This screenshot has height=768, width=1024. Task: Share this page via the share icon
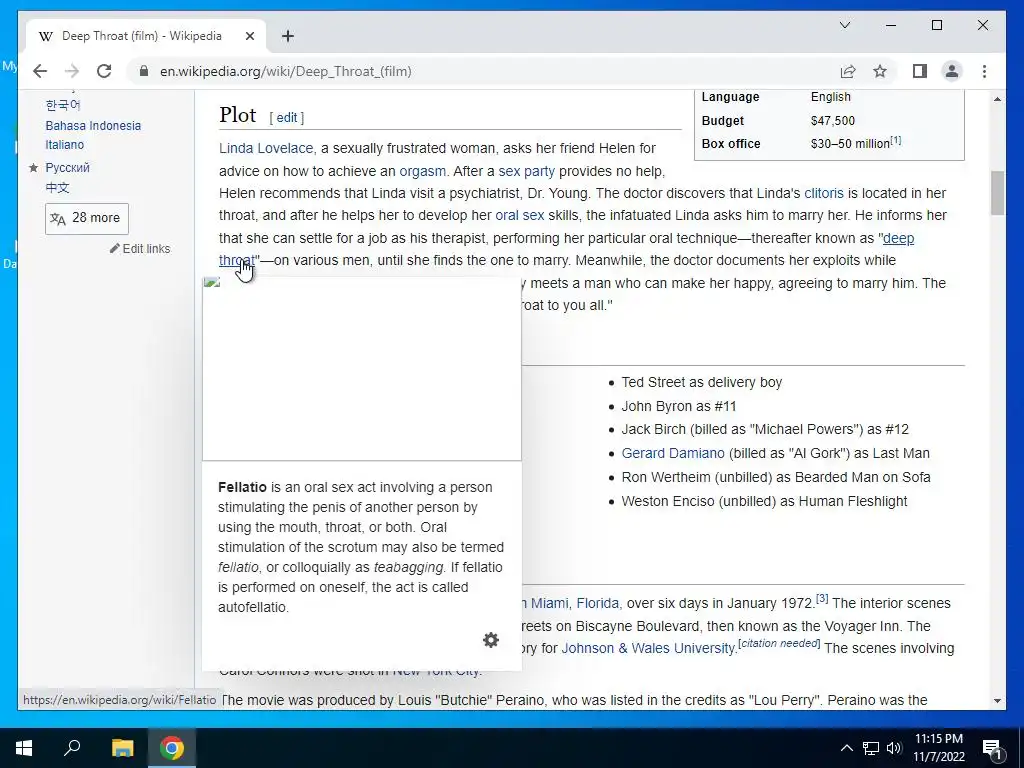pos(848,71)
